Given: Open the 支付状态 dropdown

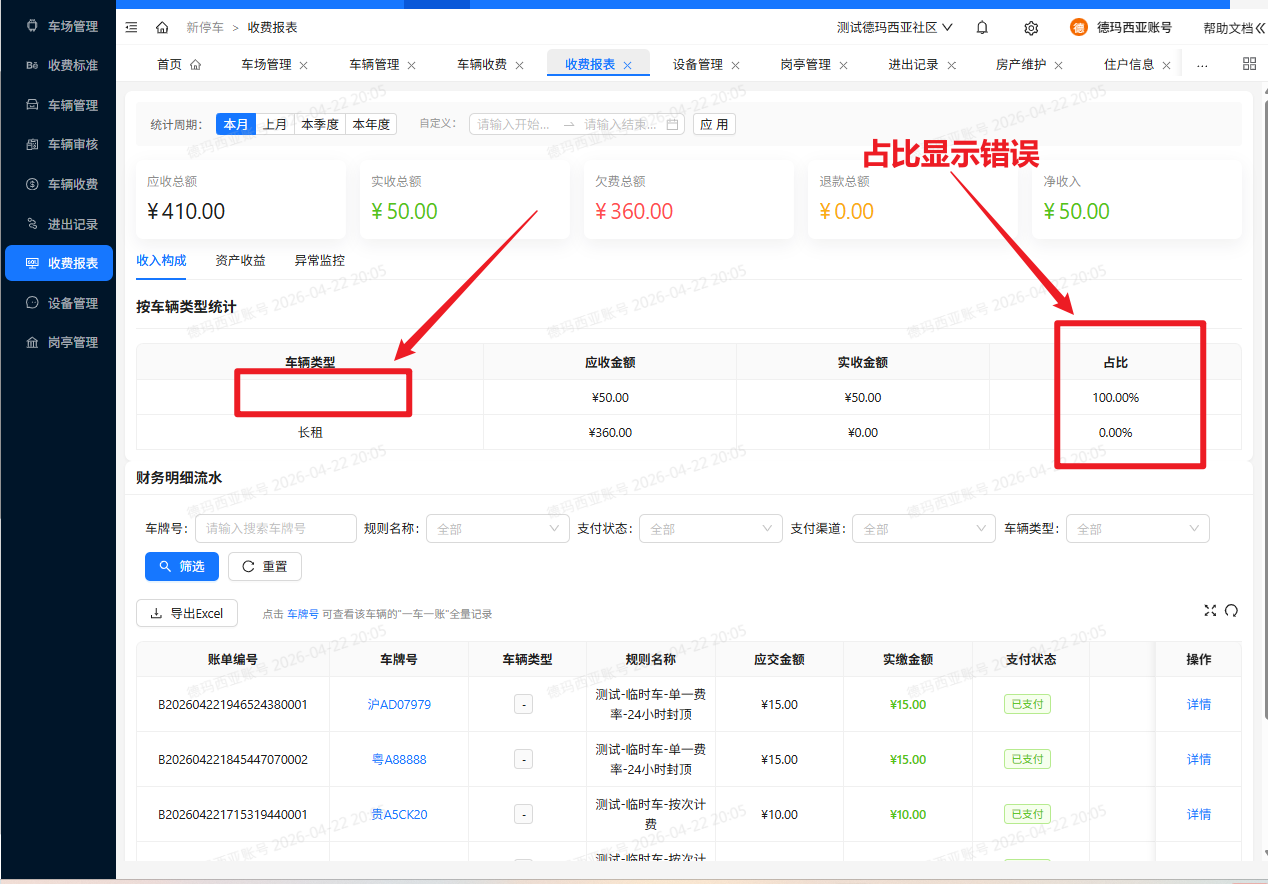Looking at the screenshot, I should pos(709,529).
